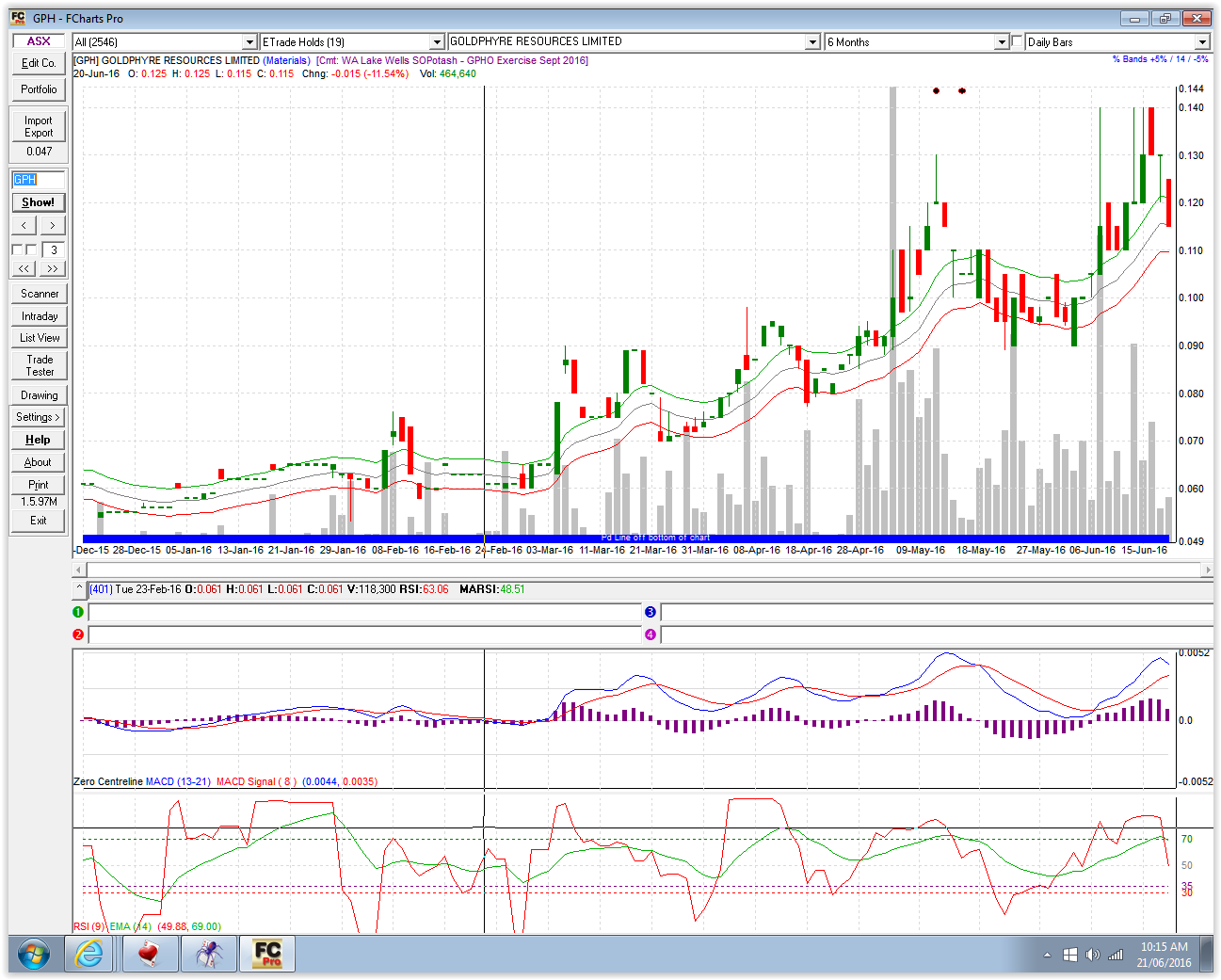Open the red hearts taskbar app
The image size is (1221, 980).
point(149,955)
